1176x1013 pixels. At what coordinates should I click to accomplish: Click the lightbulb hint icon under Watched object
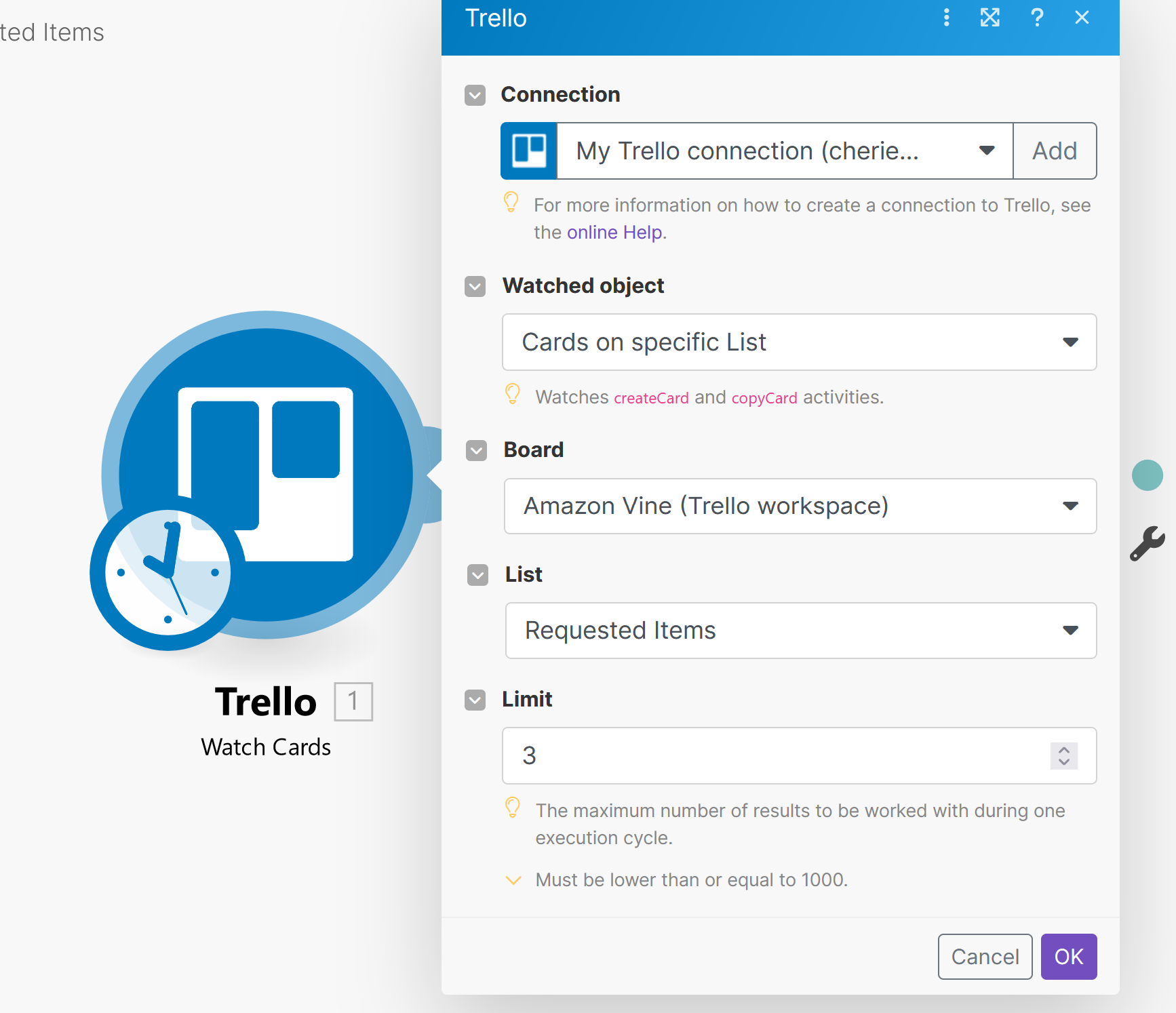pyautogui.click(x=513, y=394)
